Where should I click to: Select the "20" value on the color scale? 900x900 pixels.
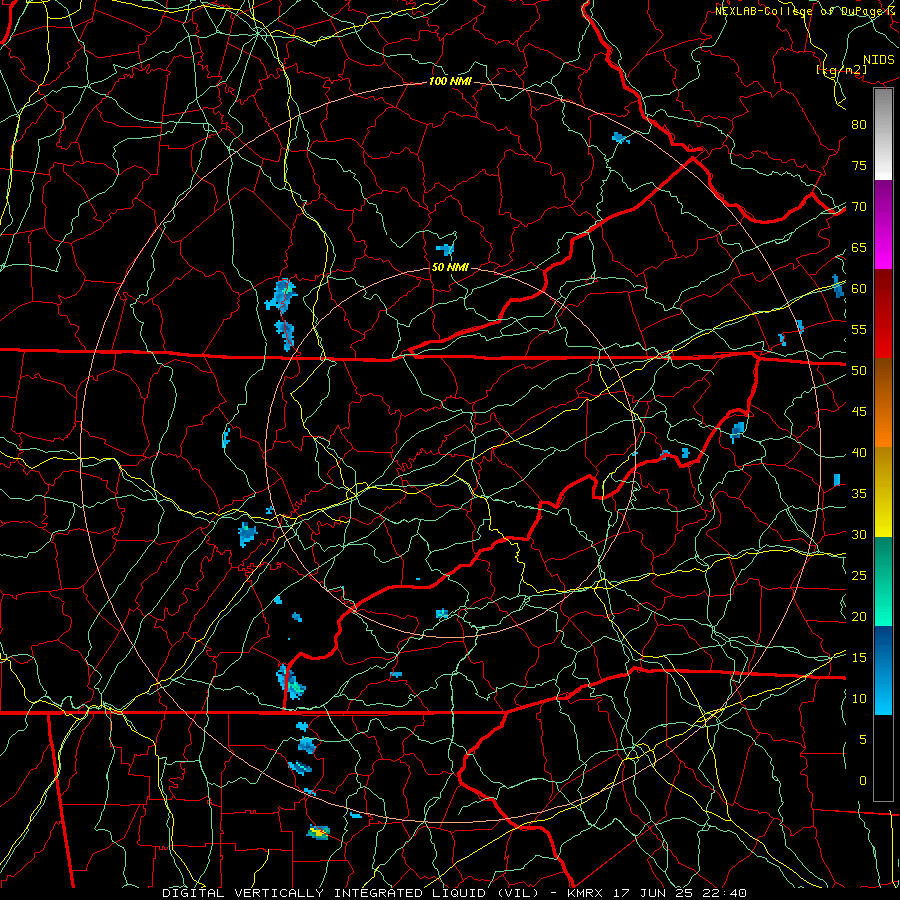pos(859,616)
